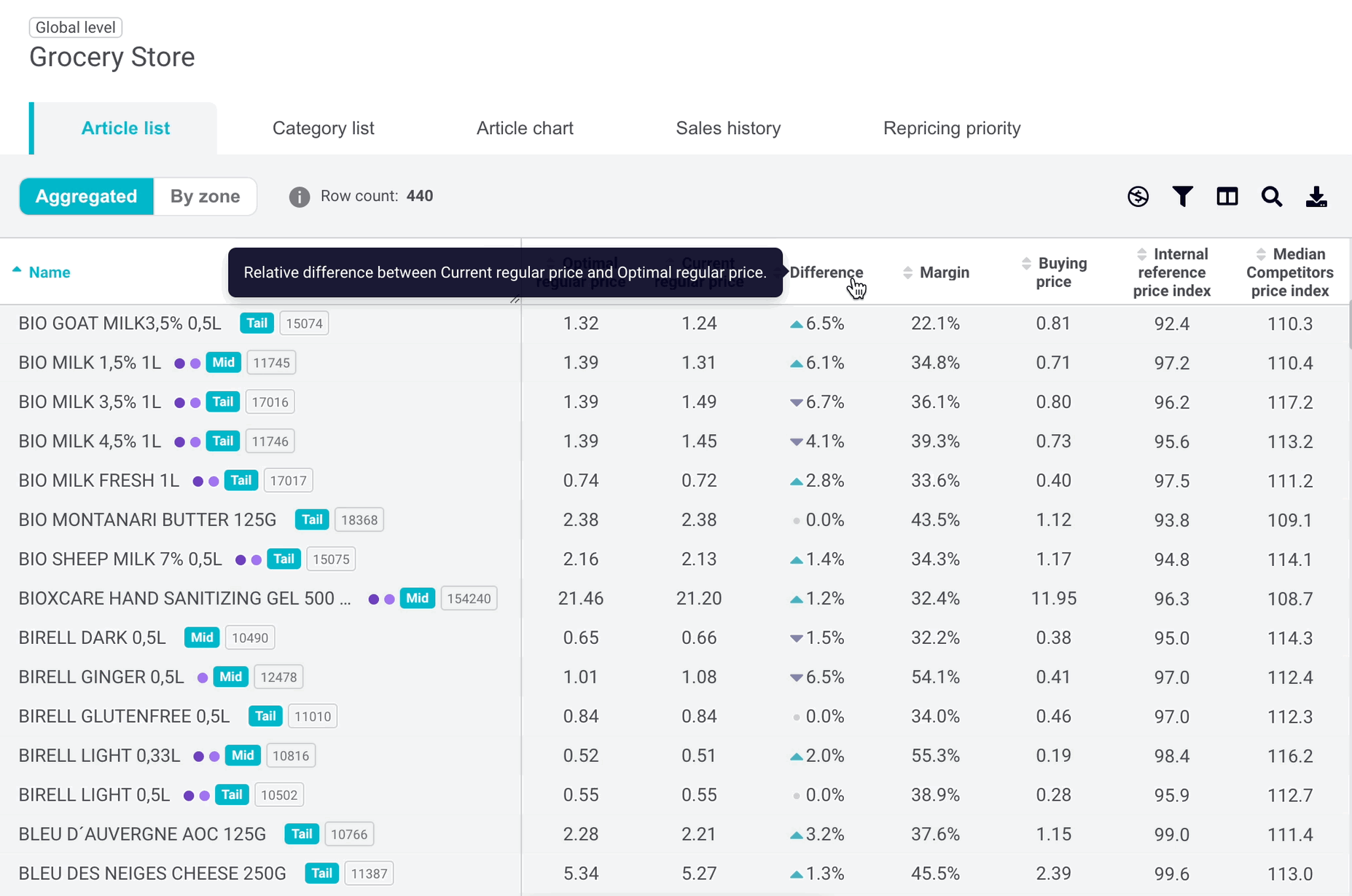Image resolution: width=1352 pixels, height=896 pixels.
Task: Open the search magnifier icon
Action: (x=1272, y=197)
